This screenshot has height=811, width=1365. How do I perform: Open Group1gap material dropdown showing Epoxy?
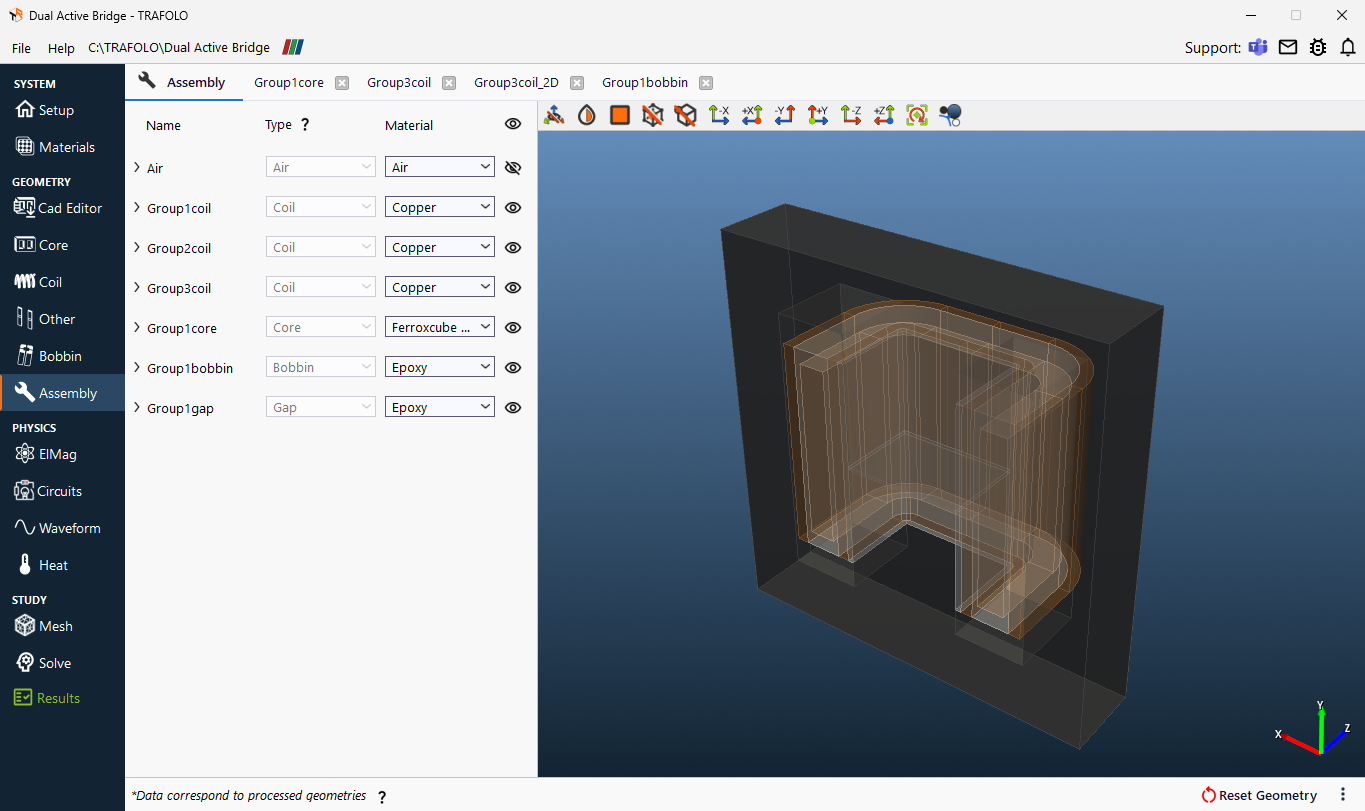[440, 407]
